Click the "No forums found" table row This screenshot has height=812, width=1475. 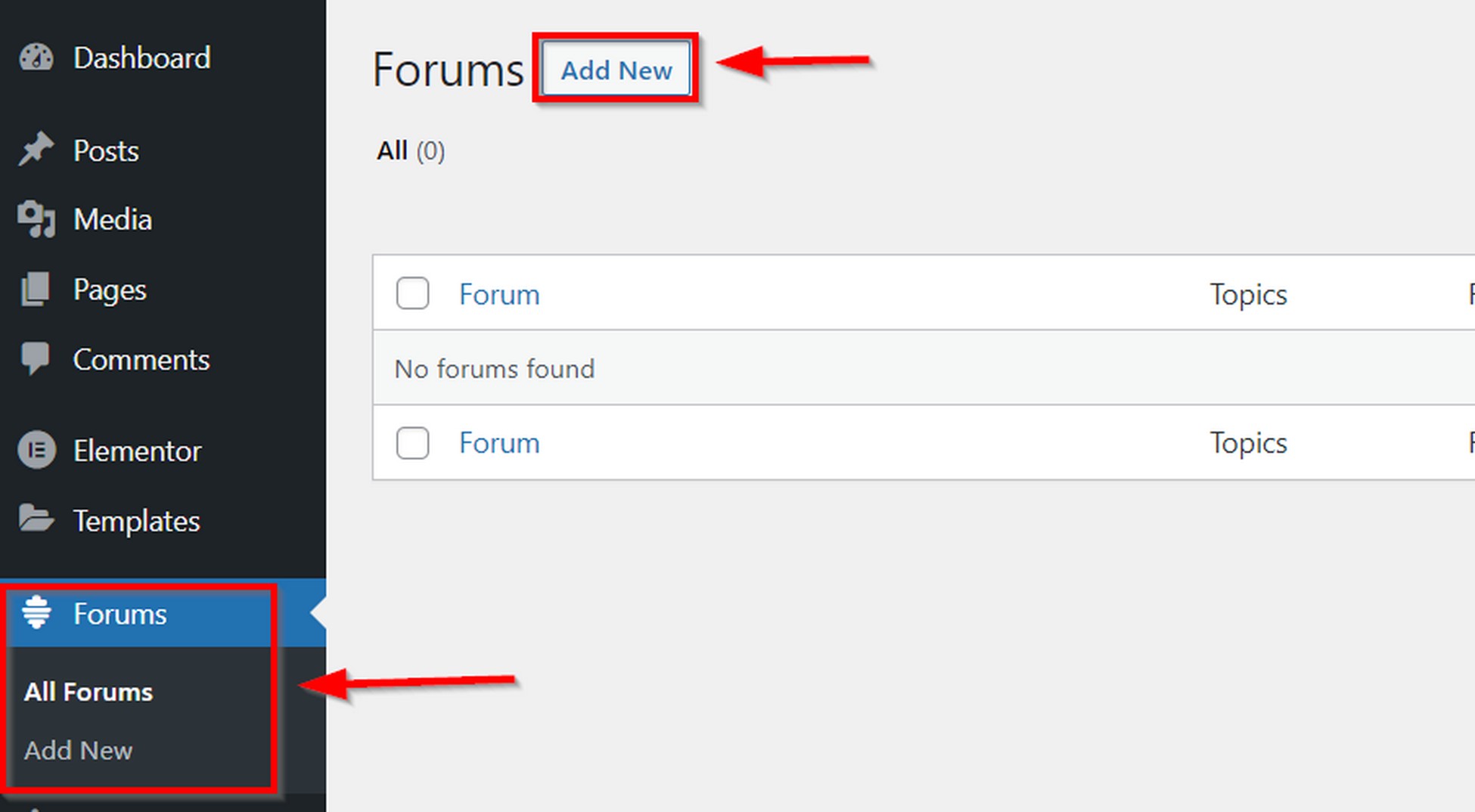(x=494, y=369)
